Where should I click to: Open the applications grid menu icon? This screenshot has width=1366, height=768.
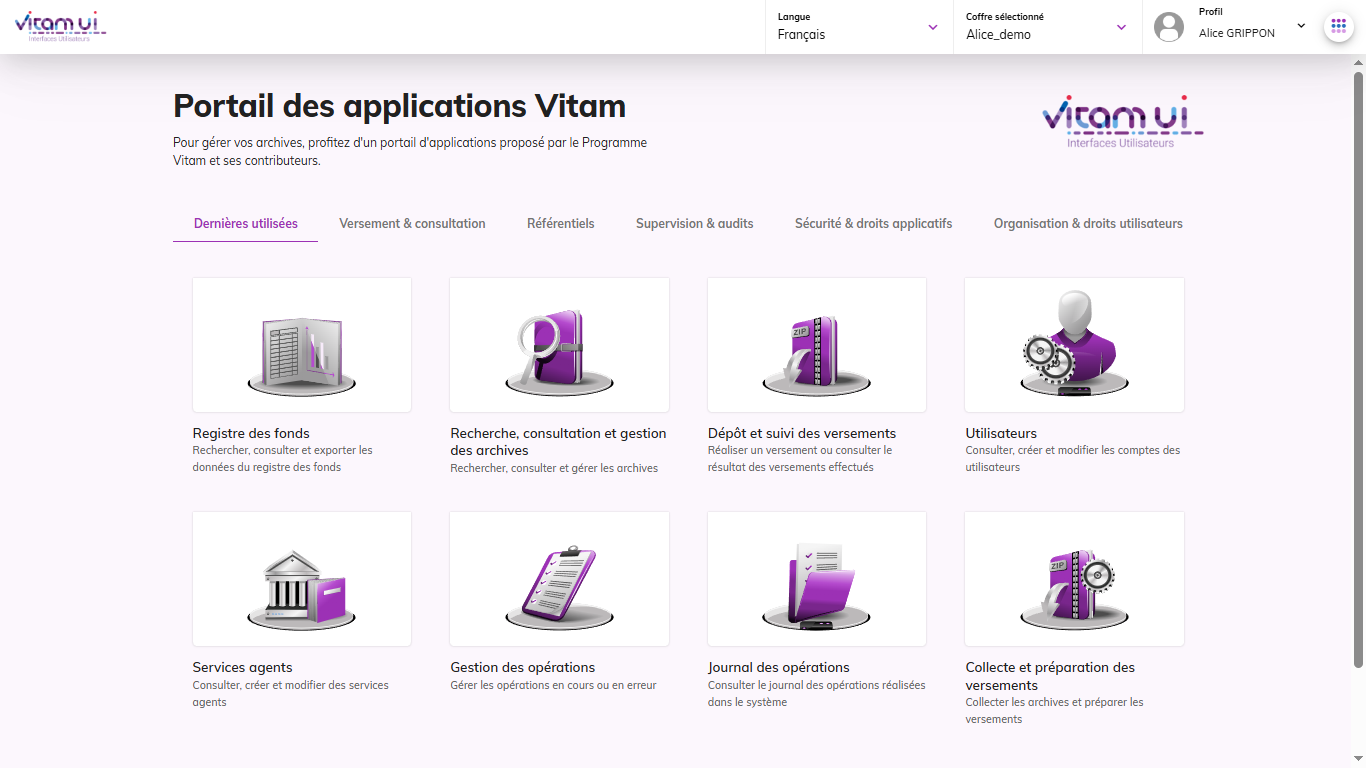click(x=1338, y=27)
